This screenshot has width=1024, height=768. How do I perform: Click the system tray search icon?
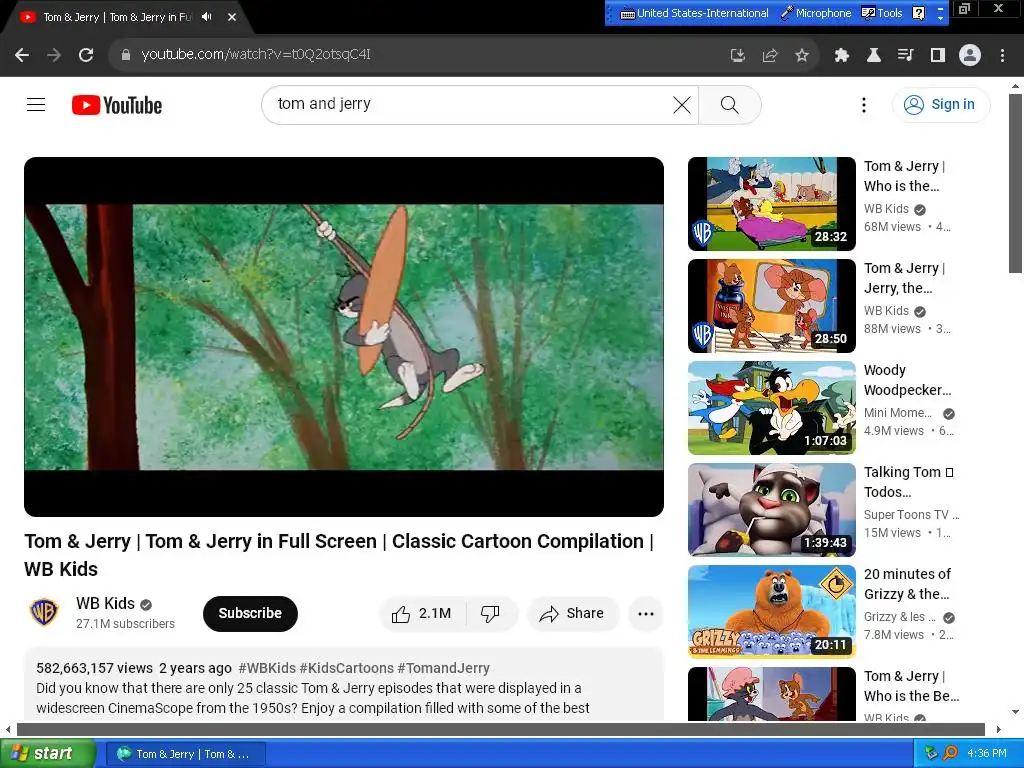[950, 754]
